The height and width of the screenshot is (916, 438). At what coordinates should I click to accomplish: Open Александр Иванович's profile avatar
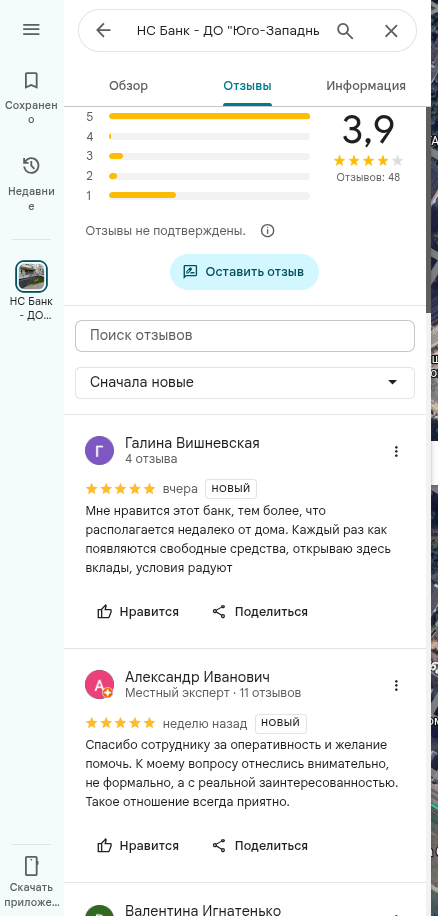[x=99, y=684]
